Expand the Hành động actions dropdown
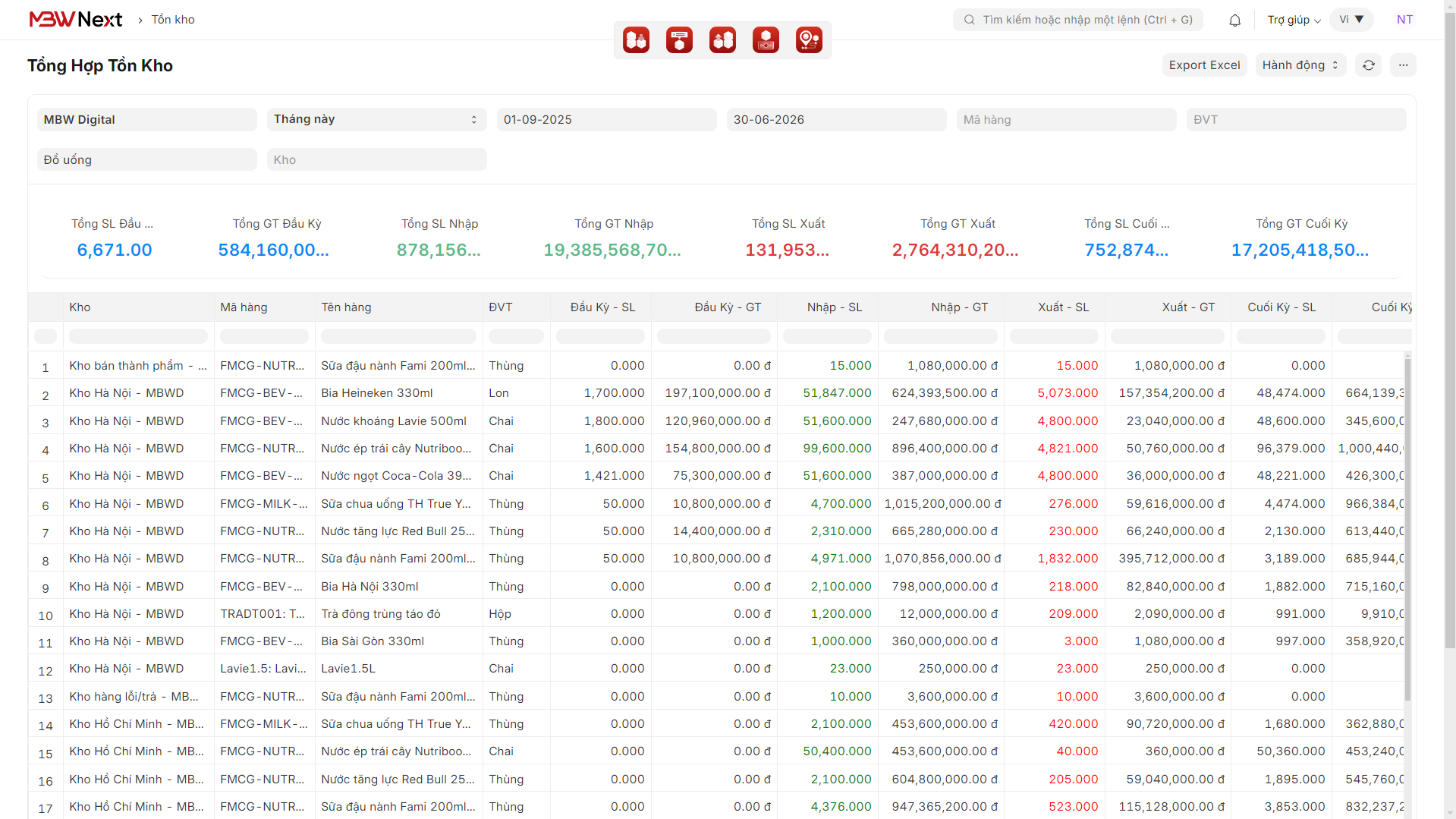The width and height of the screenshot is (1456, 819). pyautogui.click(x=1300, y=65)
